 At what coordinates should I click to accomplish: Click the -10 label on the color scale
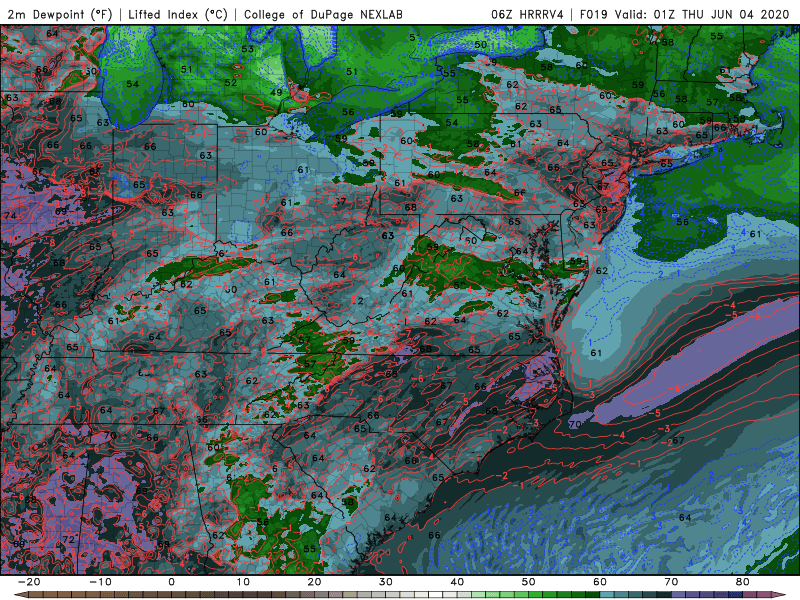[100, 582]
